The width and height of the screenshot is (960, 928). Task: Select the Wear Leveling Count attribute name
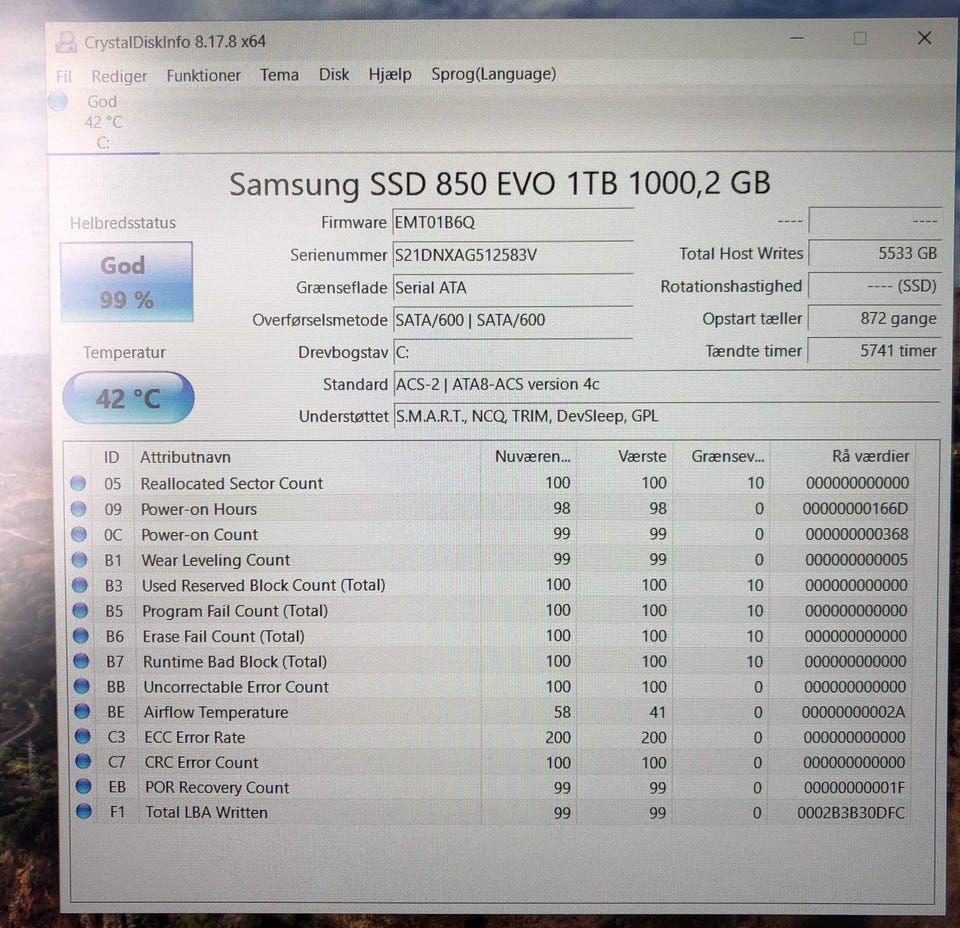(216, 560)
